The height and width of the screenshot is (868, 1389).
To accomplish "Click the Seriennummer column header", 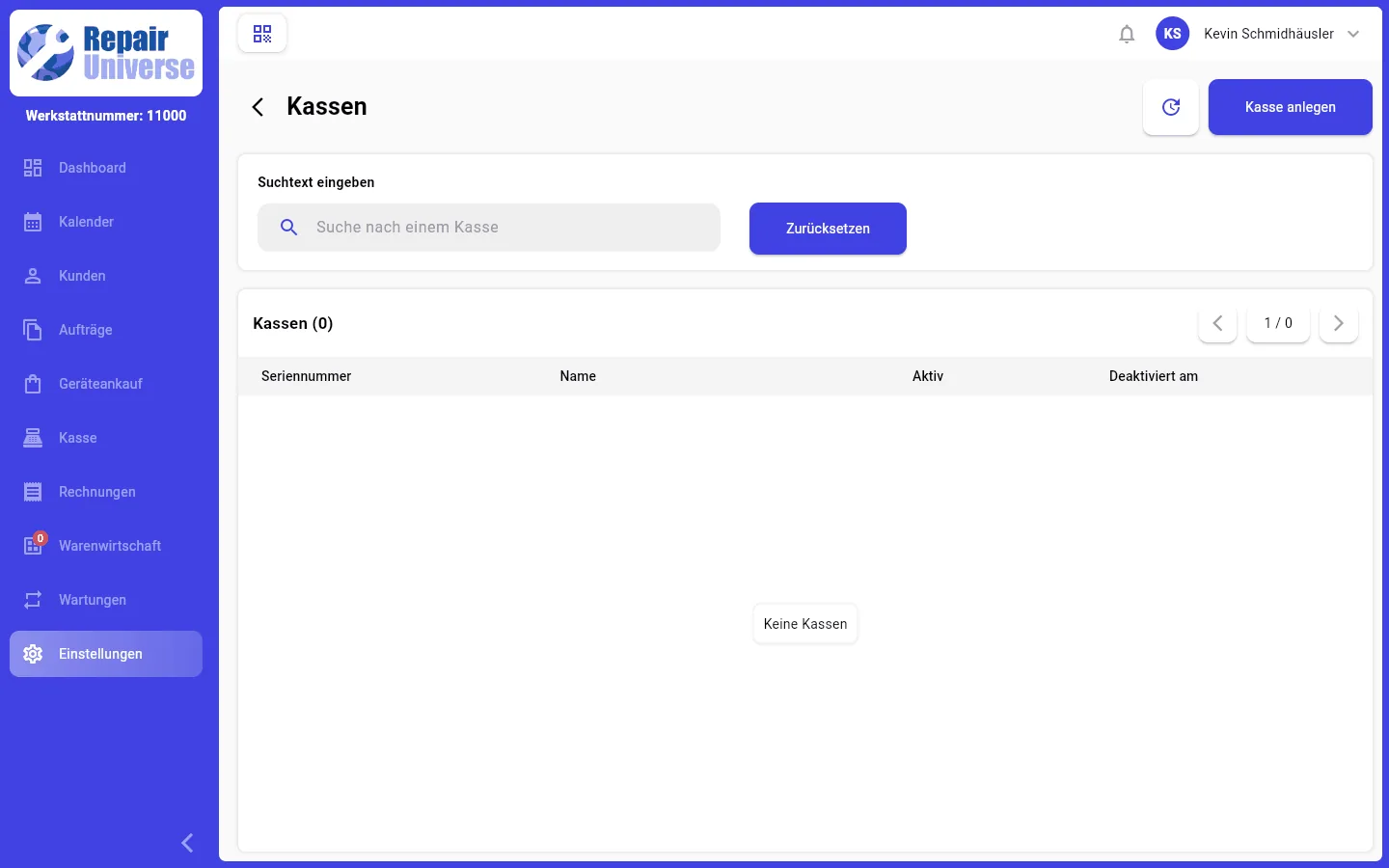I will coord(306,376).
